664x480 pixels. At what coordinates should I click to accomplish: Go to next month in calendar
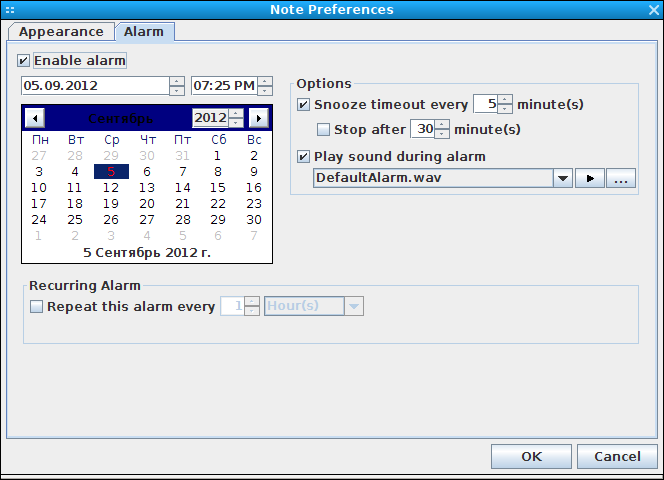(259, 118)
